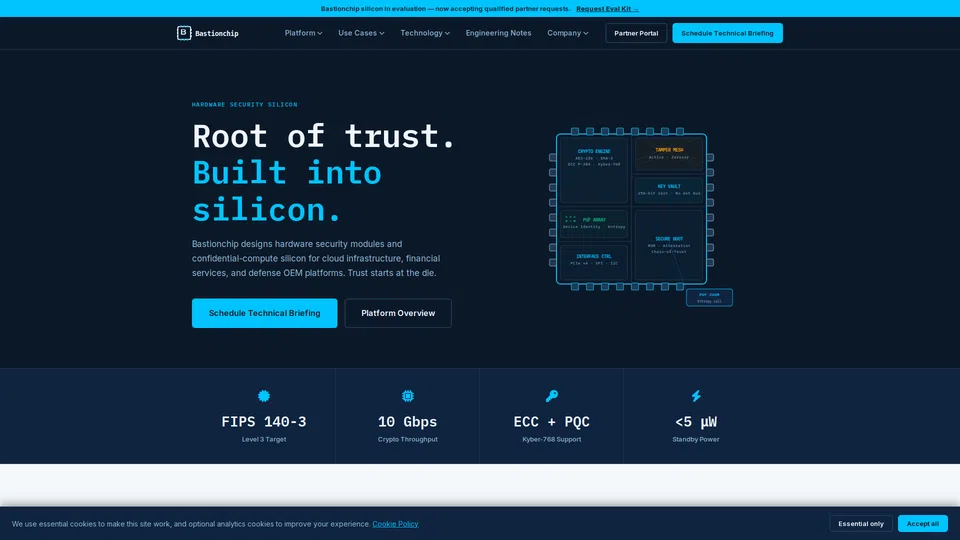Accept all cookies
Image resolution: width=960 pixels, height=540 pixels.
click(923, 523)
